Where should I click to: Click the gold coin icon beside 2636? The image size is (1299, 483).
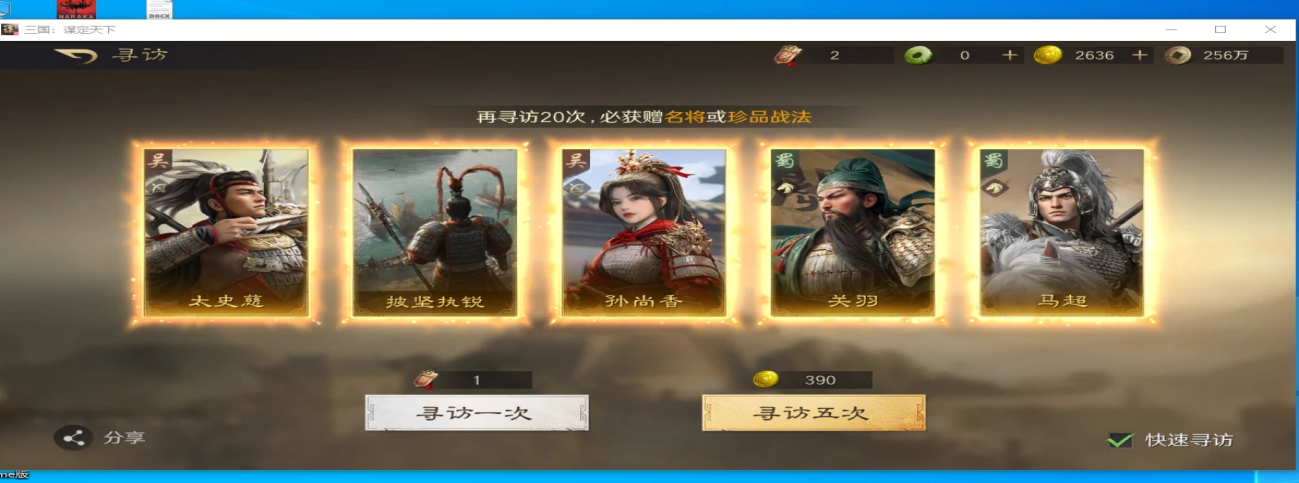pos(1047,55)
